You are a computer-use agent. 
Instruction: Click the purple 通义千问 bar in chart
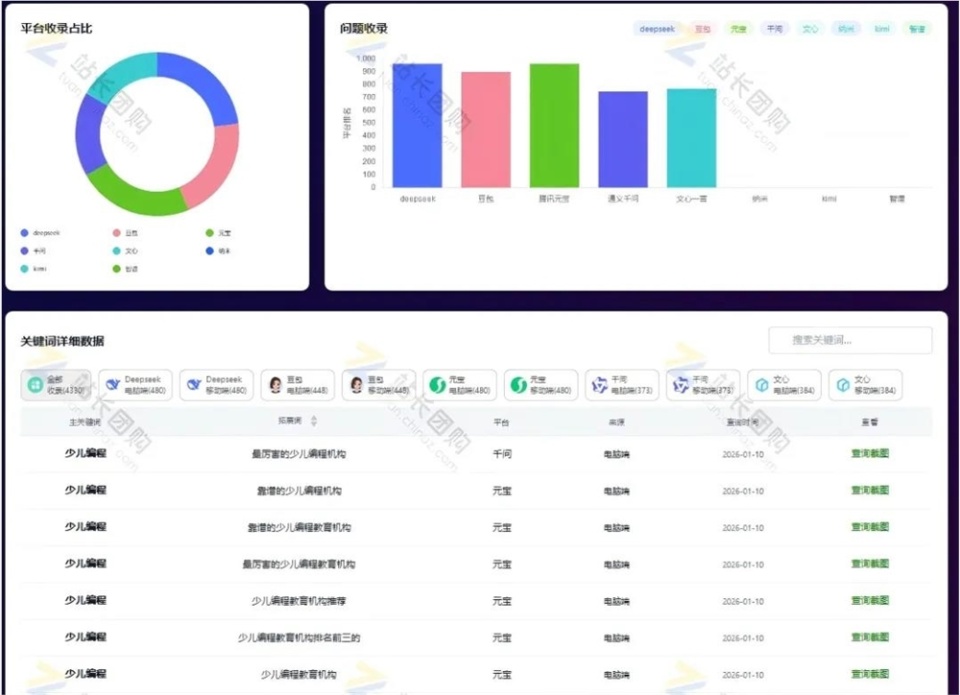point(623,140)
